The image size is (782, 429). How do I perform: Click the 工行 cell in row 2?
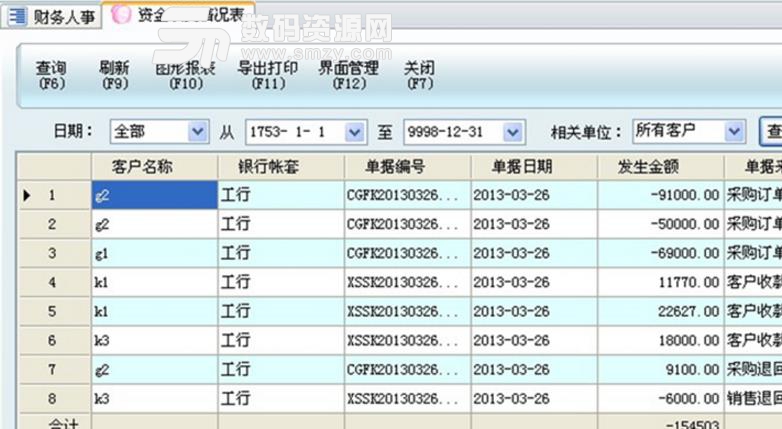click(281, 224)
